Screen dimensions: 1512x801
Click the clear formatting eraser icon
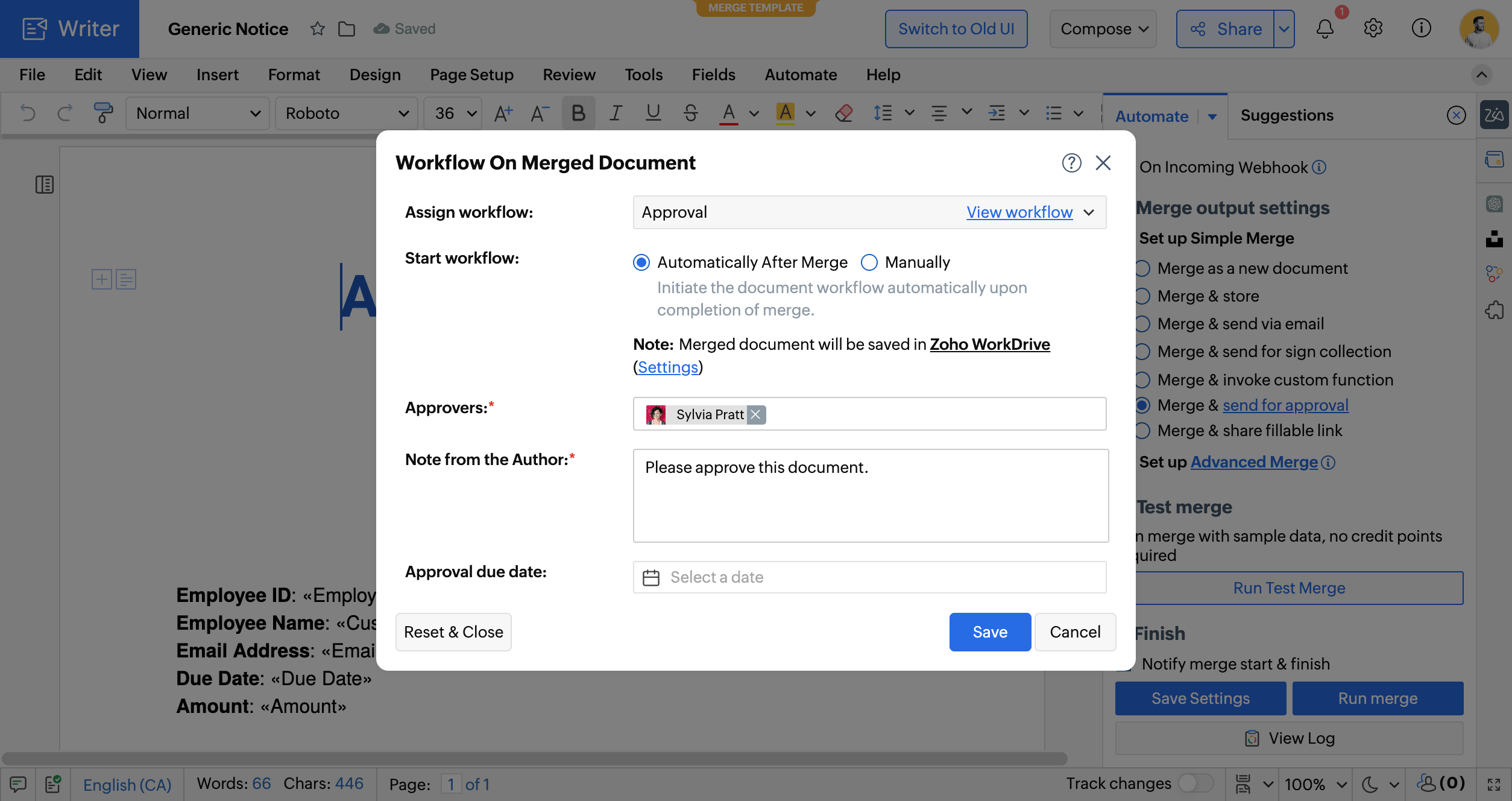point(843,113)
